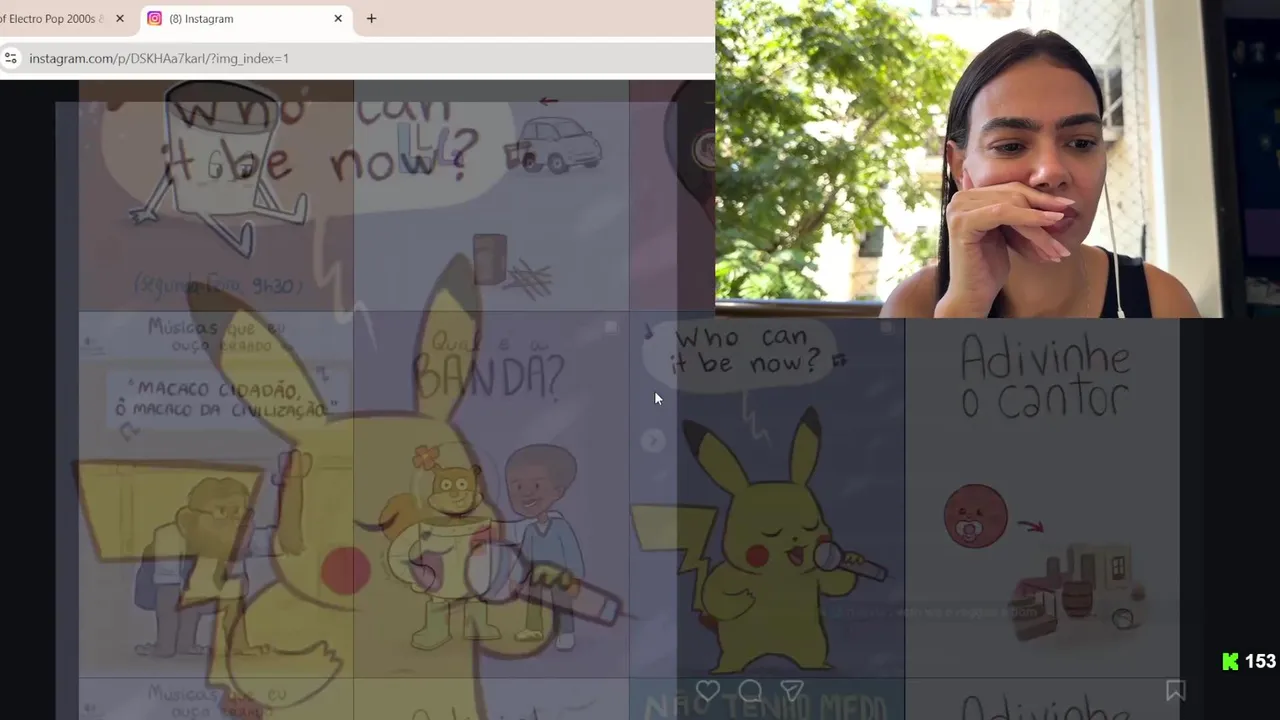Close the Electro Pop 2000s tab
Image resolution: width=1280 pixels, height=720 pixels.
(x=120, y=18)
